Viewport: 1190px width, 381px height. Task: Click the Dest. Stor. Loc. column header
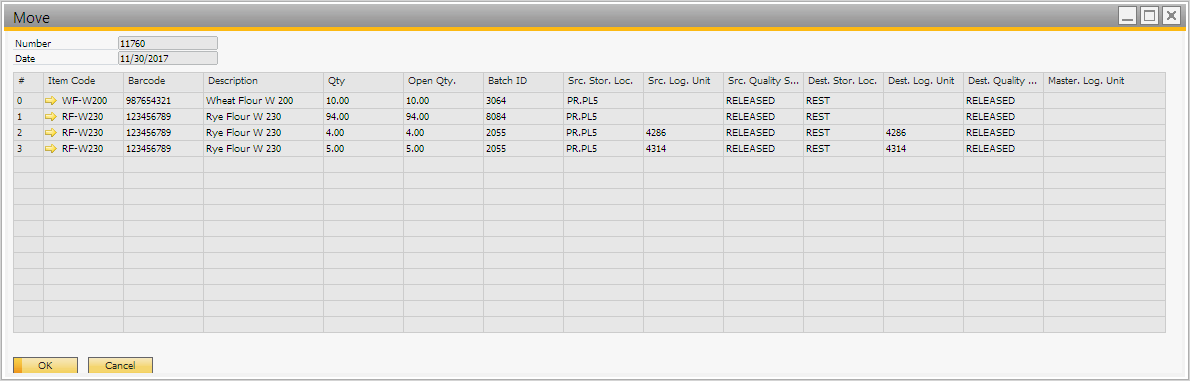click(x=843, y=81)
